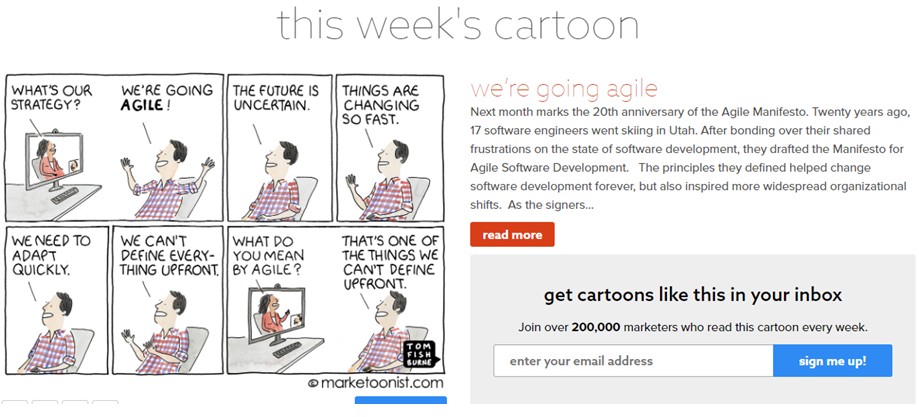Click the "get cartoons like this in your inbox" heading

tap(693, 294)
